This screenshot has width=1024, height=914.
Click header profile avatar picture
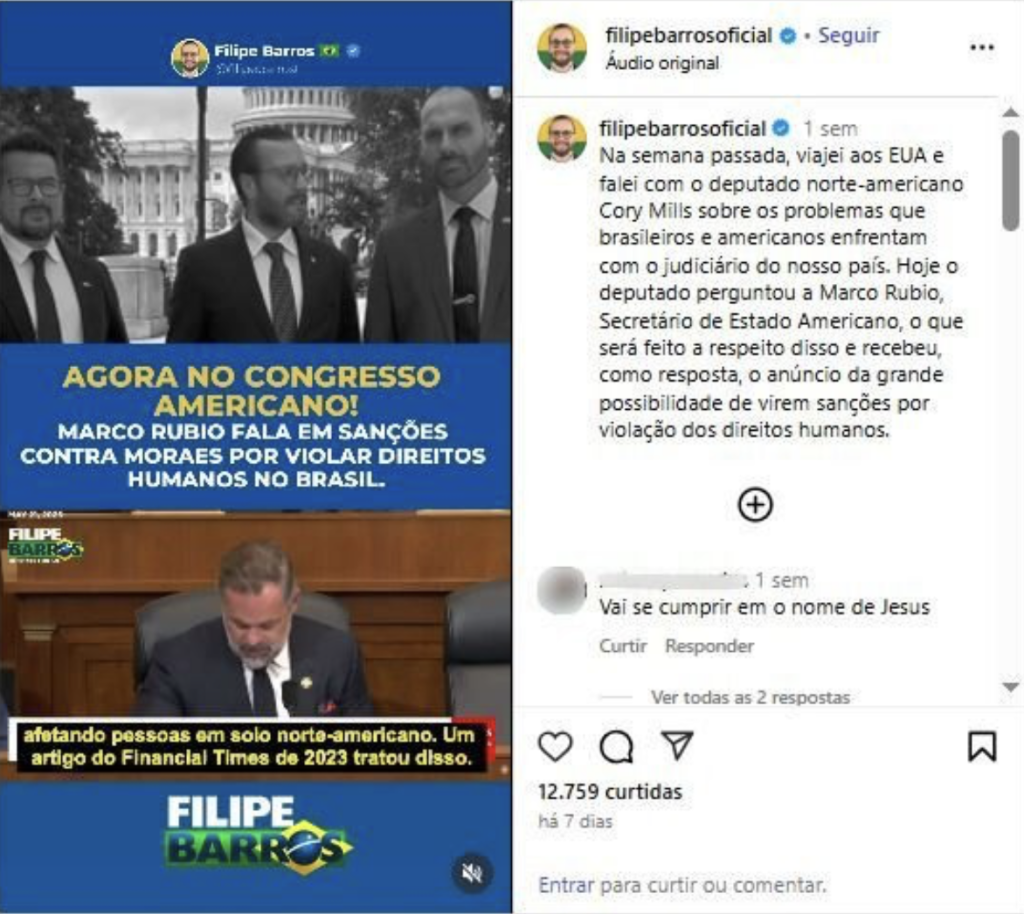[562, 47]
